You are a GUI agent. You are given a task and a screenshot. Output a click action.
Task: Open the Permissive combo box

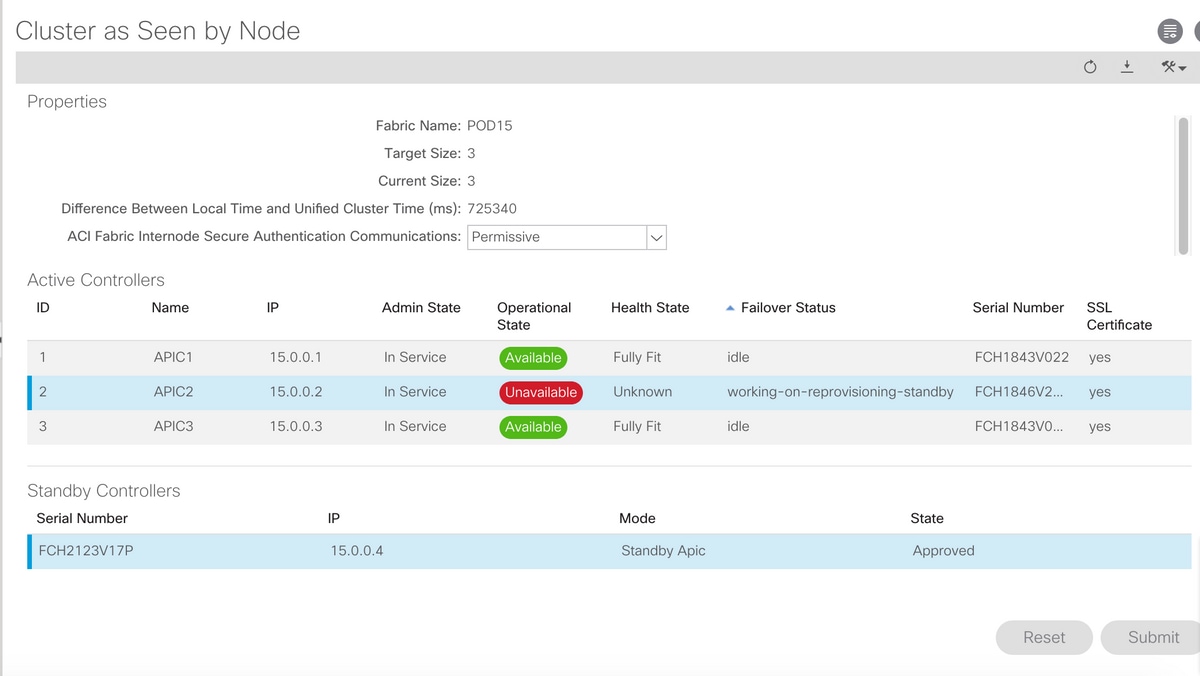pyautogui.click(x=557, y=237)
